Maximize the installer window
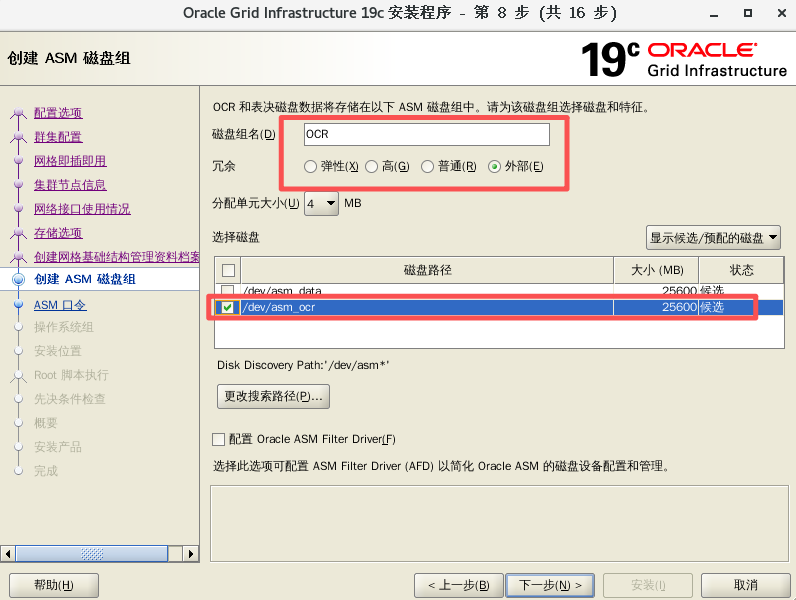 [748, 13]
